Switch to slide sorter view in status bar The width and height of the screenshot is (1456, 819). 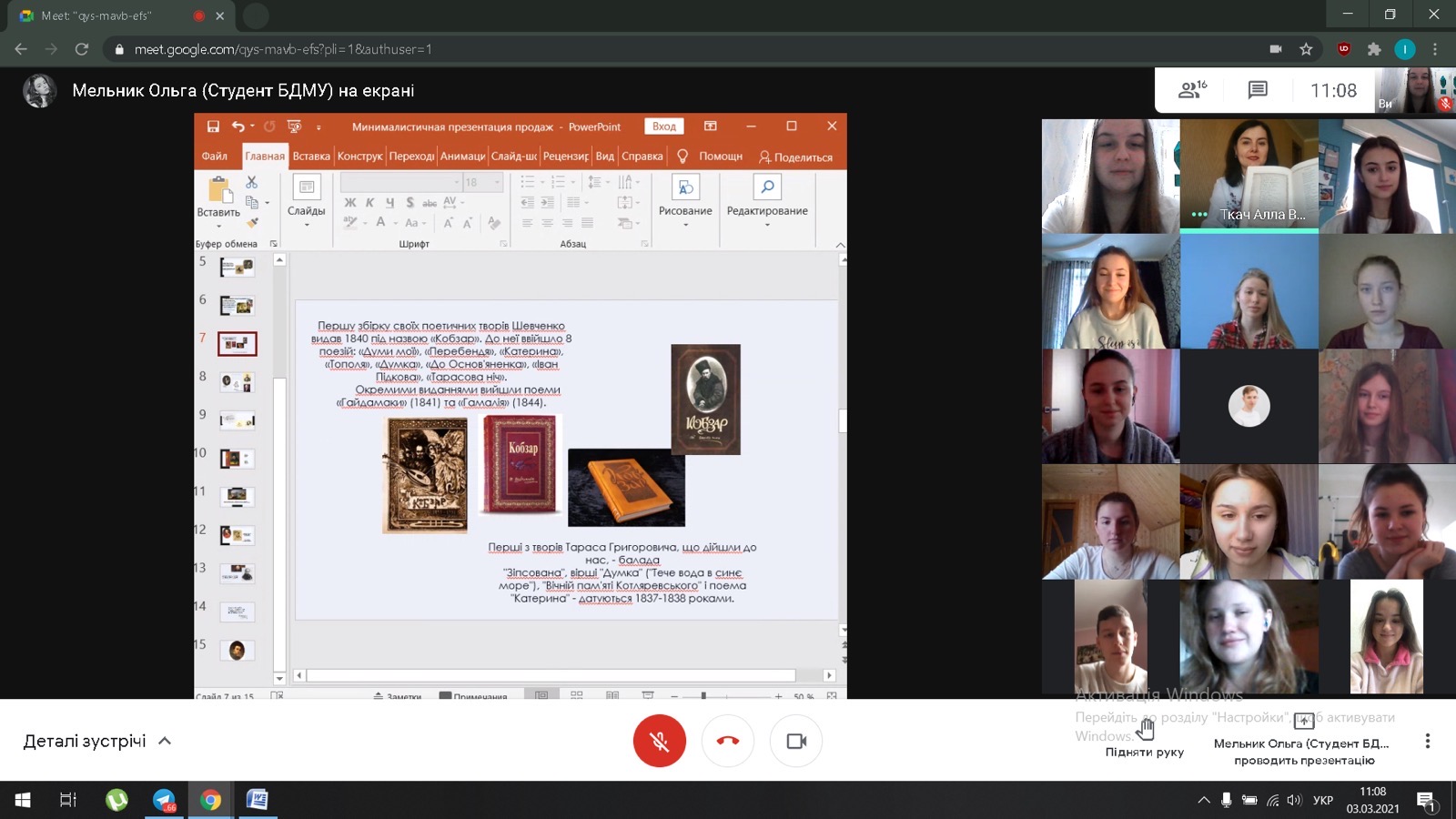pyautogui.click(x=577, y=695)
